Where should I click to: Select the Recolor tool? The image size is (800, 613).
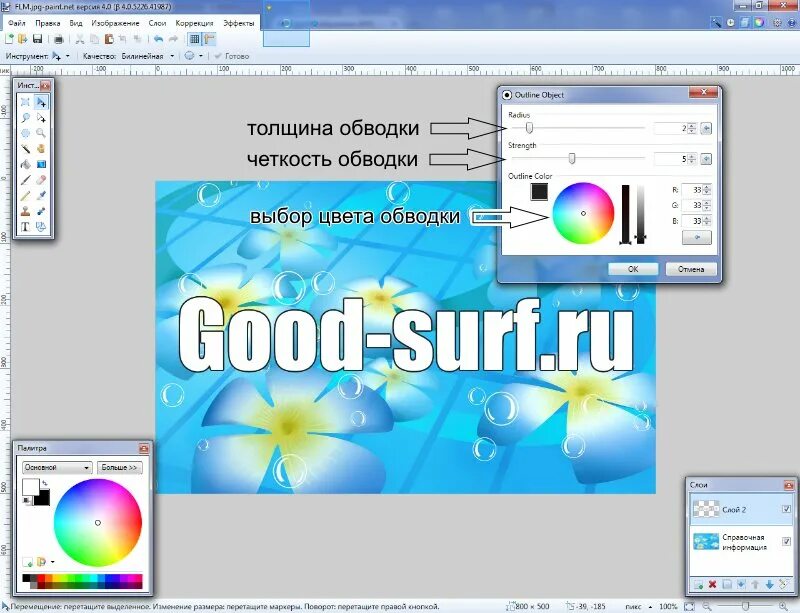pyautogui.click(x=41, y=211)
